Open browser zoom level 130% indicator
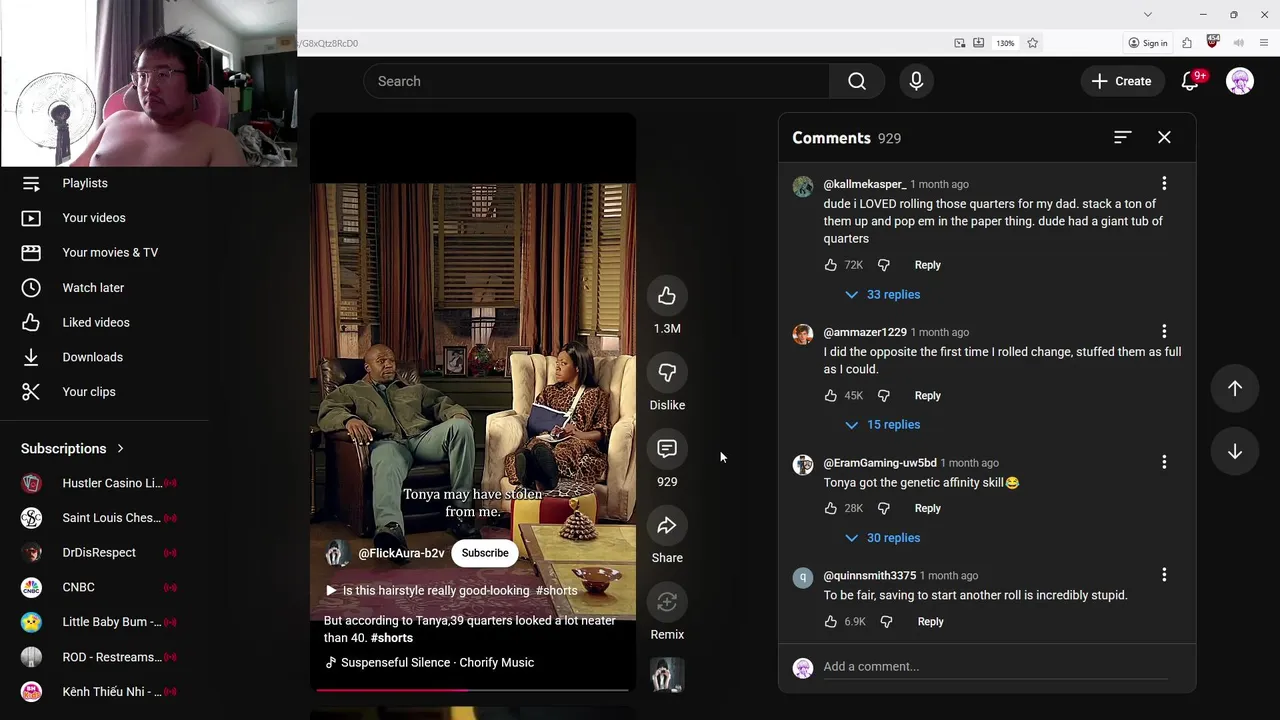1280x720 pixels. [1005, 43]
